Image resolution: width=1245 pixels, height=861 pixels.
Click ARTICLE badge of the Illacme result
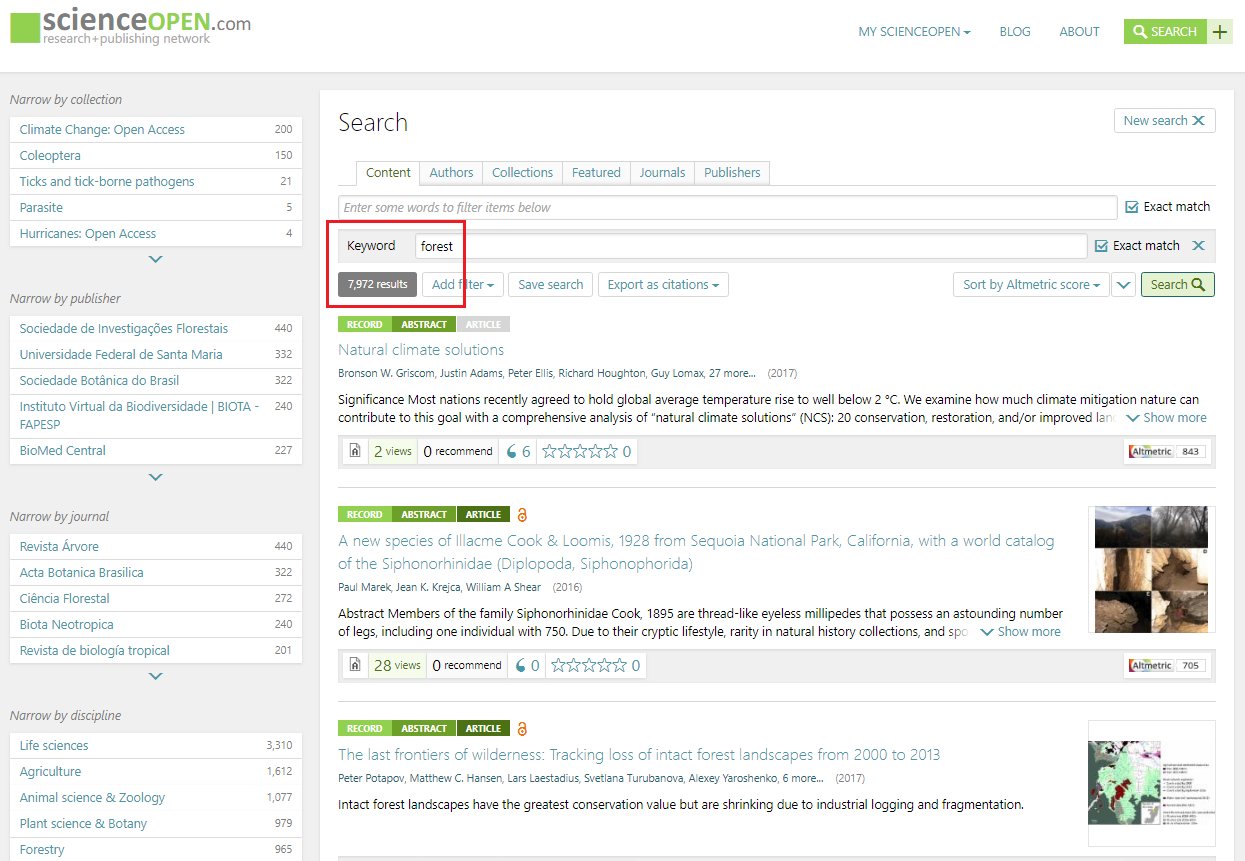click(x=483, y=515)
